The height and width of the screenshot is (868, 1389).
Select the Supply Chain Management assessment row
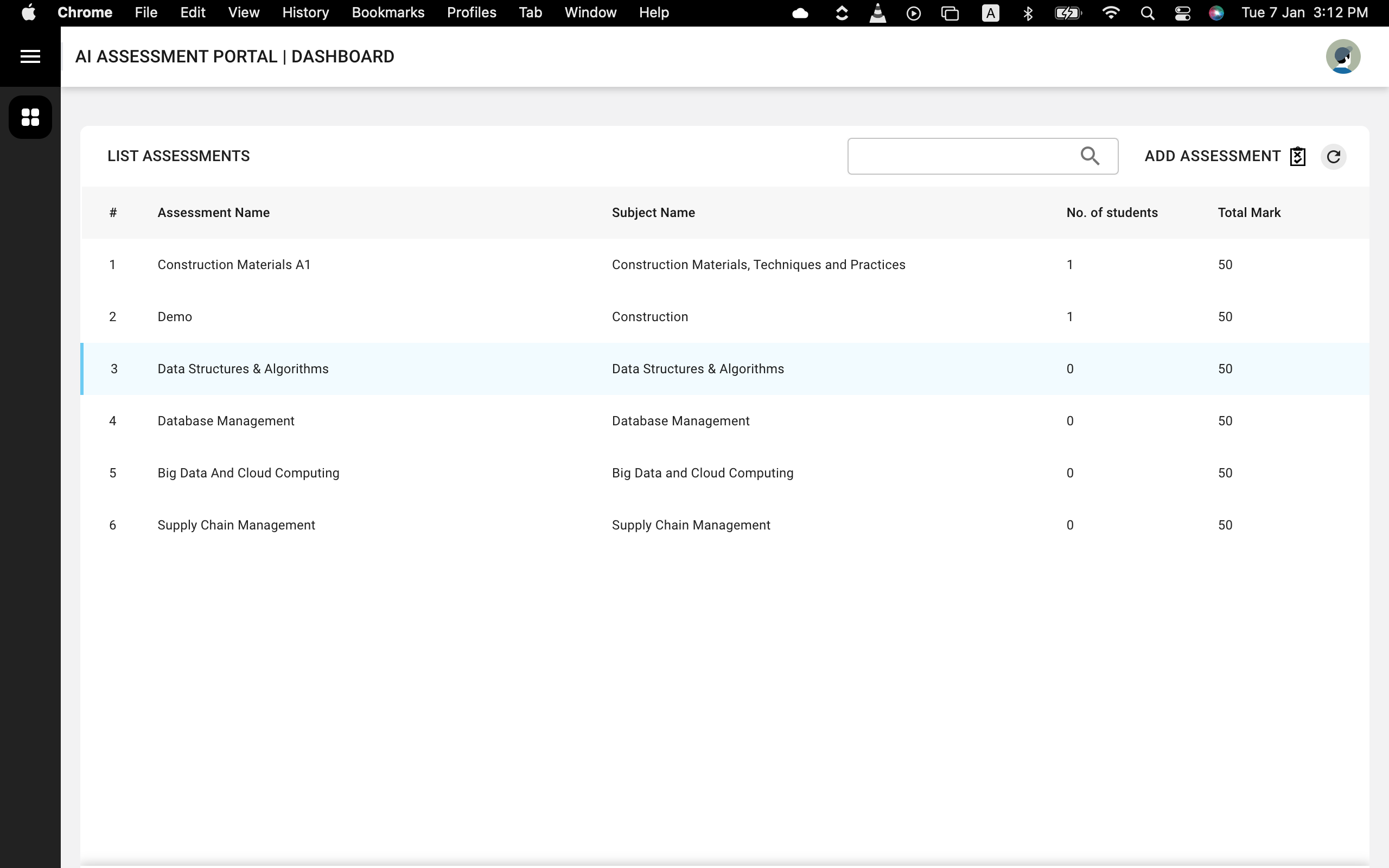pyautogui.click(x=236, y=525)
